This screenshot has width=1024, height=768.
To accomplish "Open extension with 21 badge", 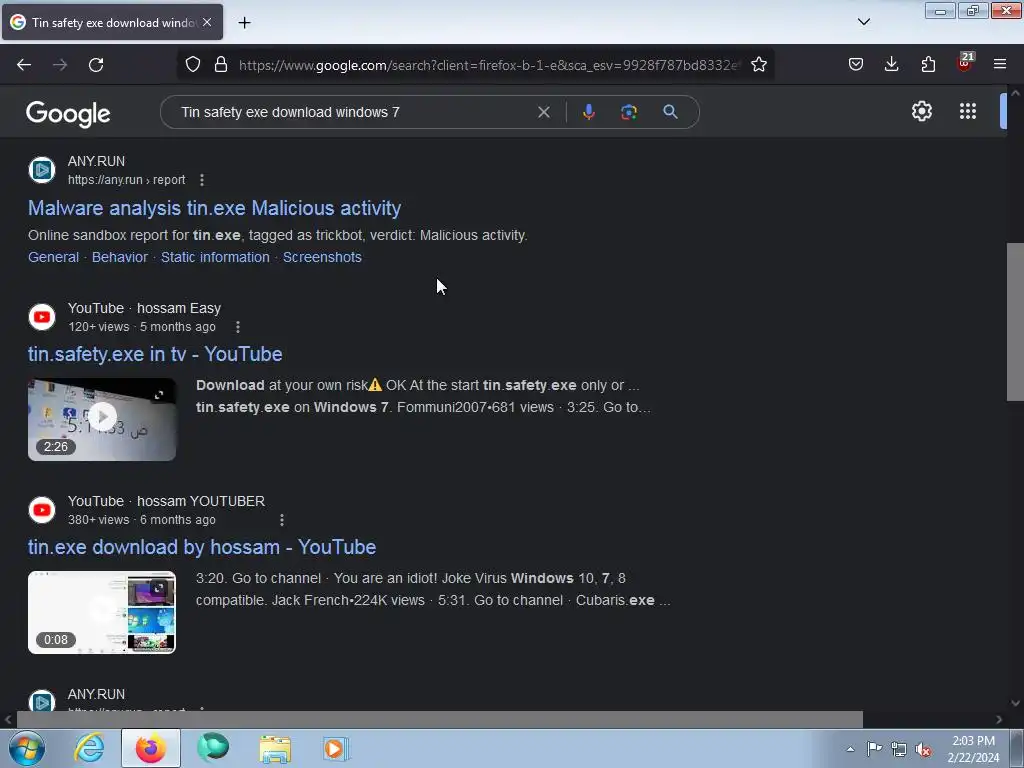I will (x=965, y=63).
